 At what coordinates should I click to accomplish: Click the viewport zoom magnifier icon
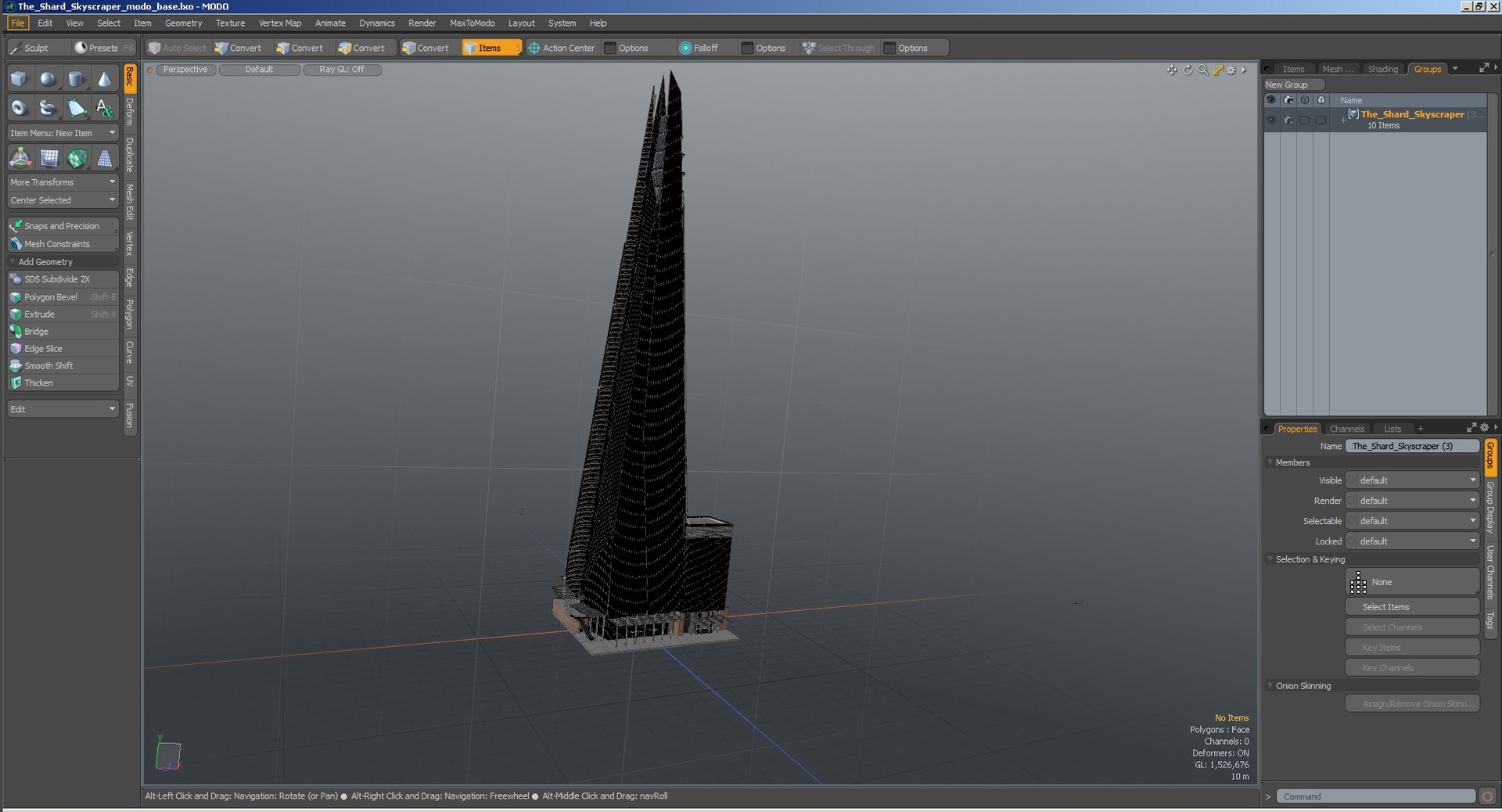1203,70
